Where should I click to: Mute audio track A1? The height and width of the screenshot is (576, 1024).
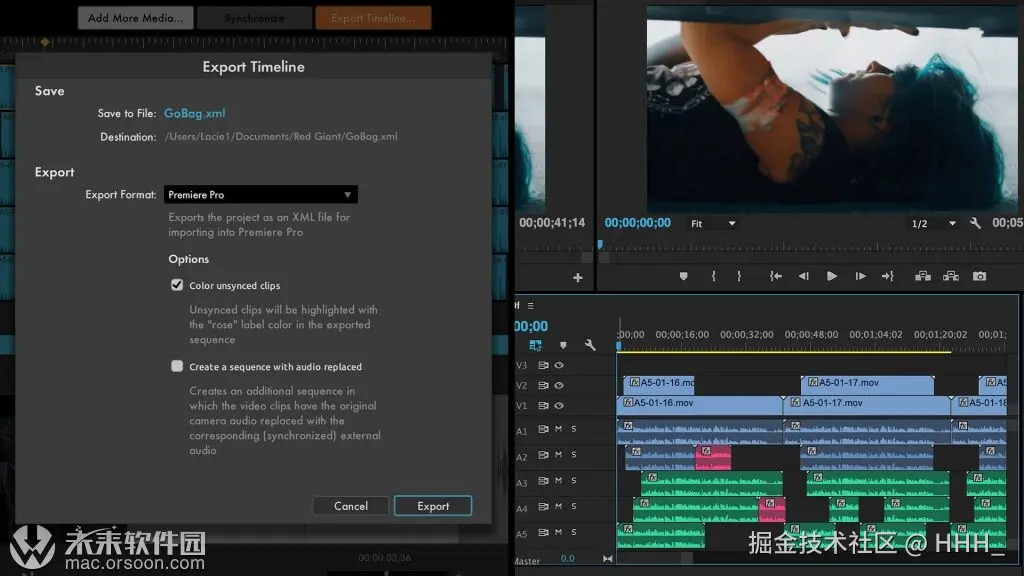[558, 429]
